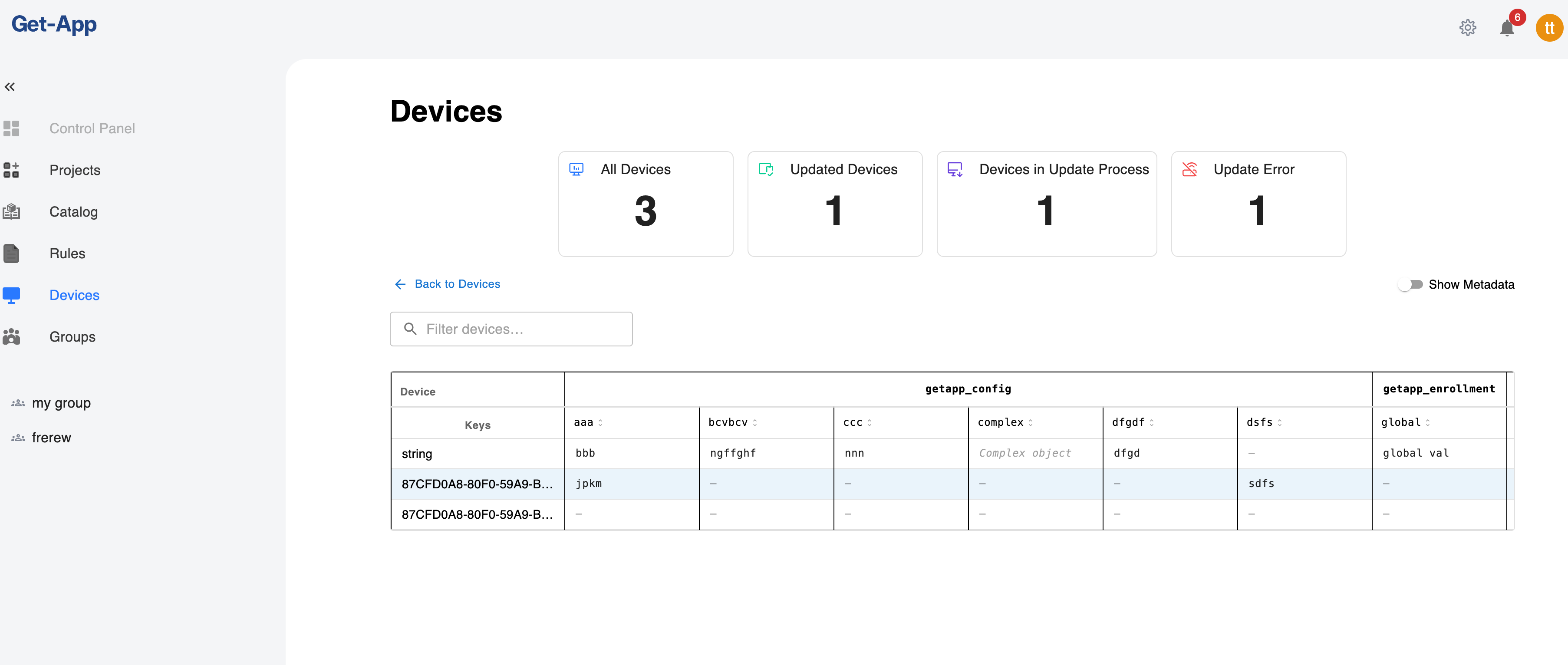Screen dimensions: 1568x665
Task: Click the back arrow icon
Action: [400, 284]
